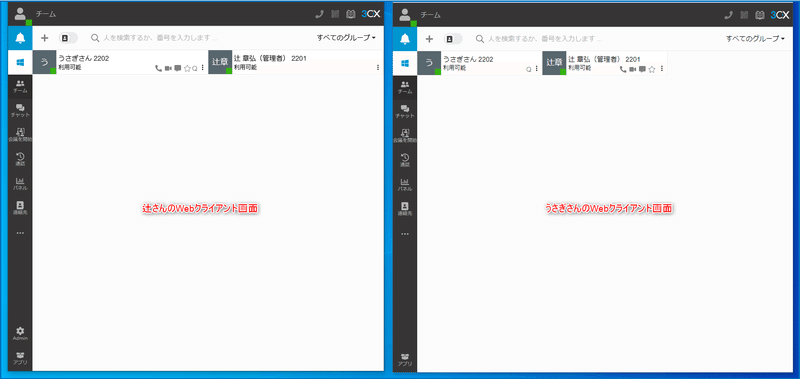Star うさぎさん as favorite in left window
This screenshot has height=379, width=800.
point(187,68)
